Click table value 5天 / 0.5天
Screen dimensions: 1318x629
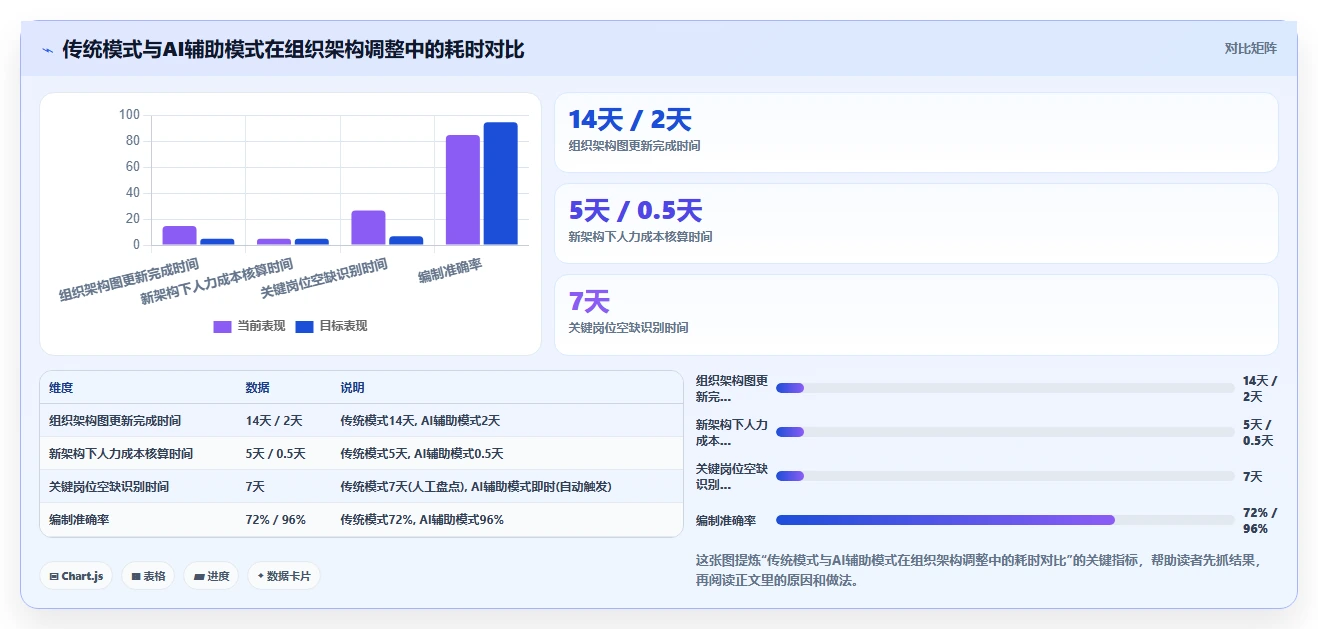276,454
